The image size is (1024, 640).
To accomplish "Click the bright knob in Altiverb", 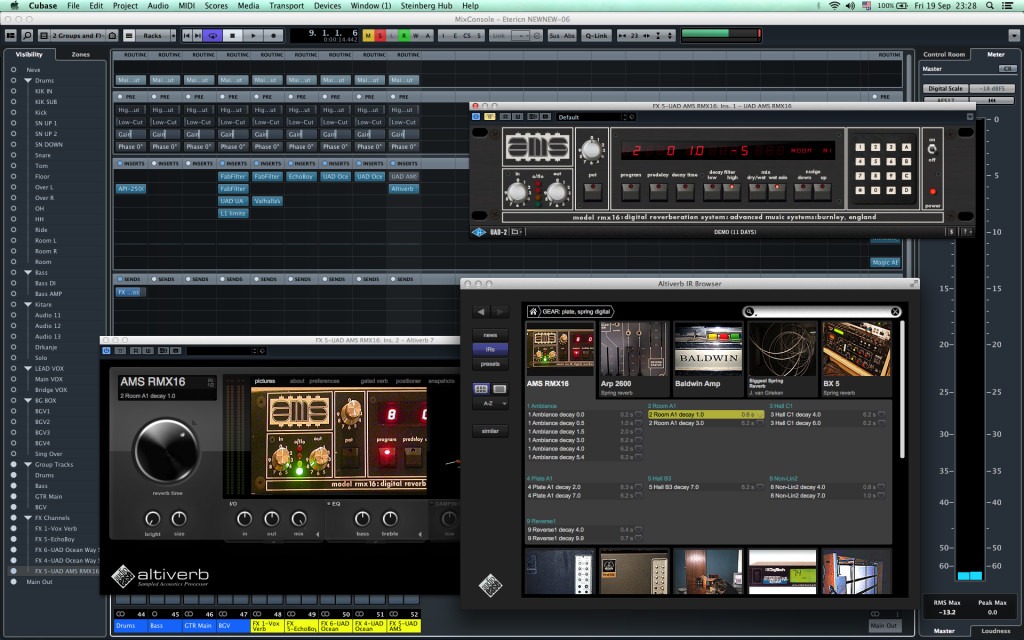I will [152, 519].
